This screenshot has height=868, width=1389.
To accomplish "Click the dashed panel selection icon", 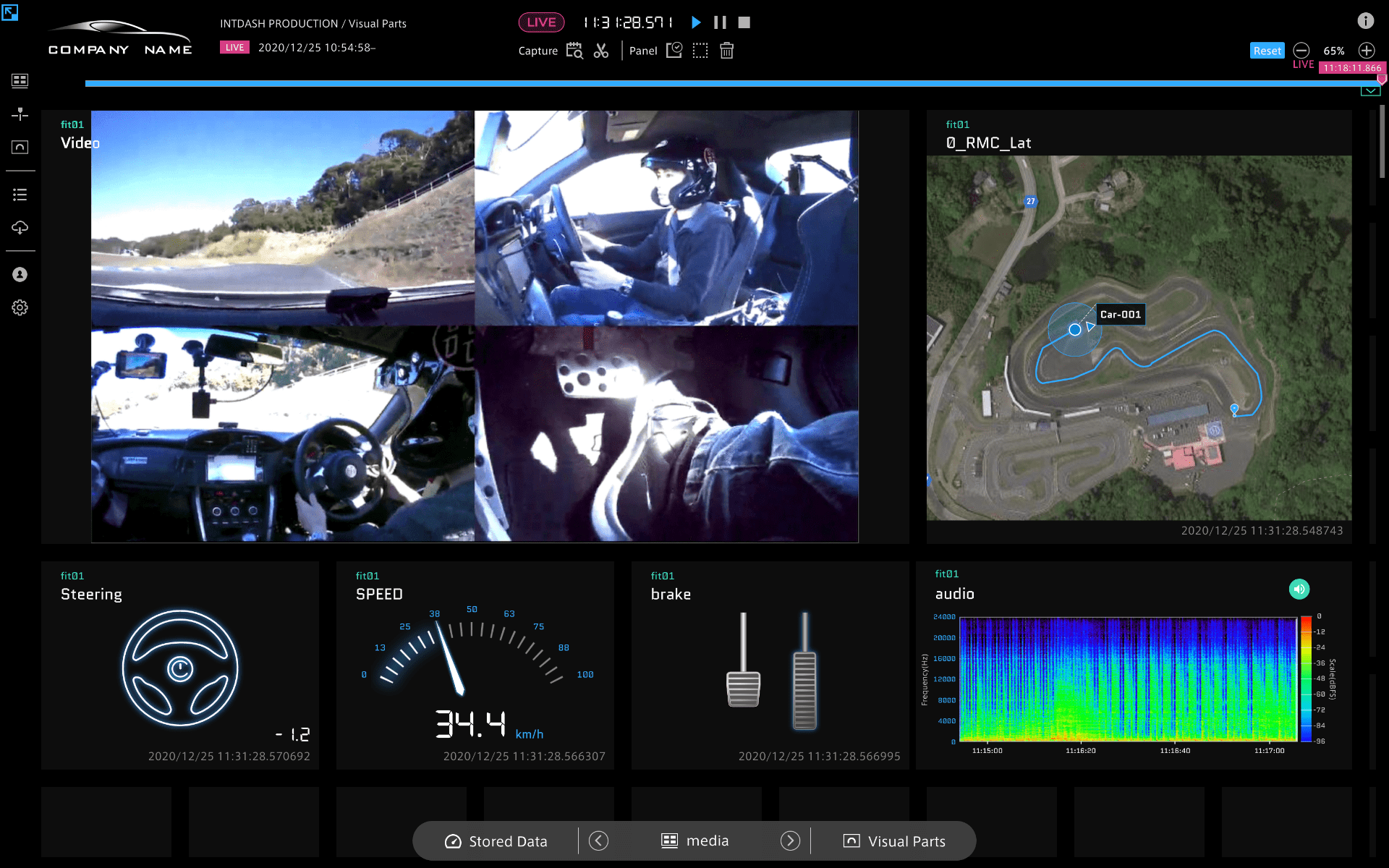I will pyautogui.click(x=700, y=51).
